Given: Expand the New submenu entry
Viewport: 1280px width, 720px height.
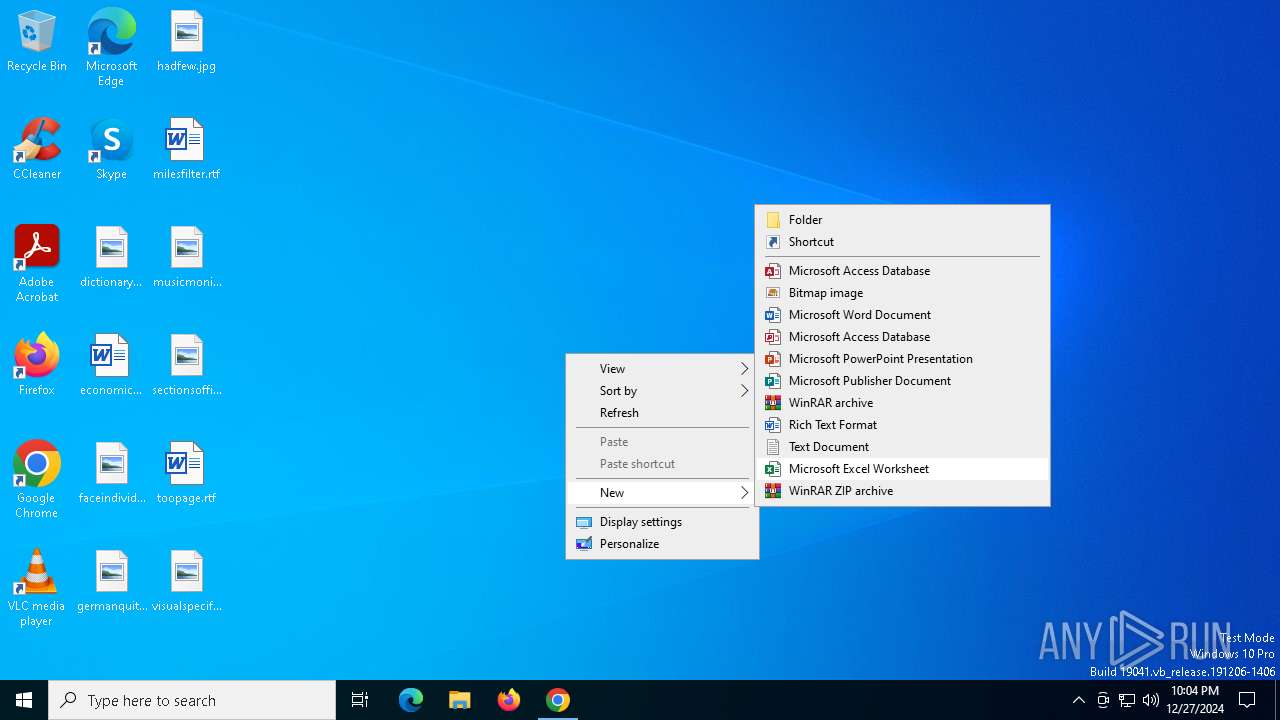Looking at the screenshot, I should point(663,493).
